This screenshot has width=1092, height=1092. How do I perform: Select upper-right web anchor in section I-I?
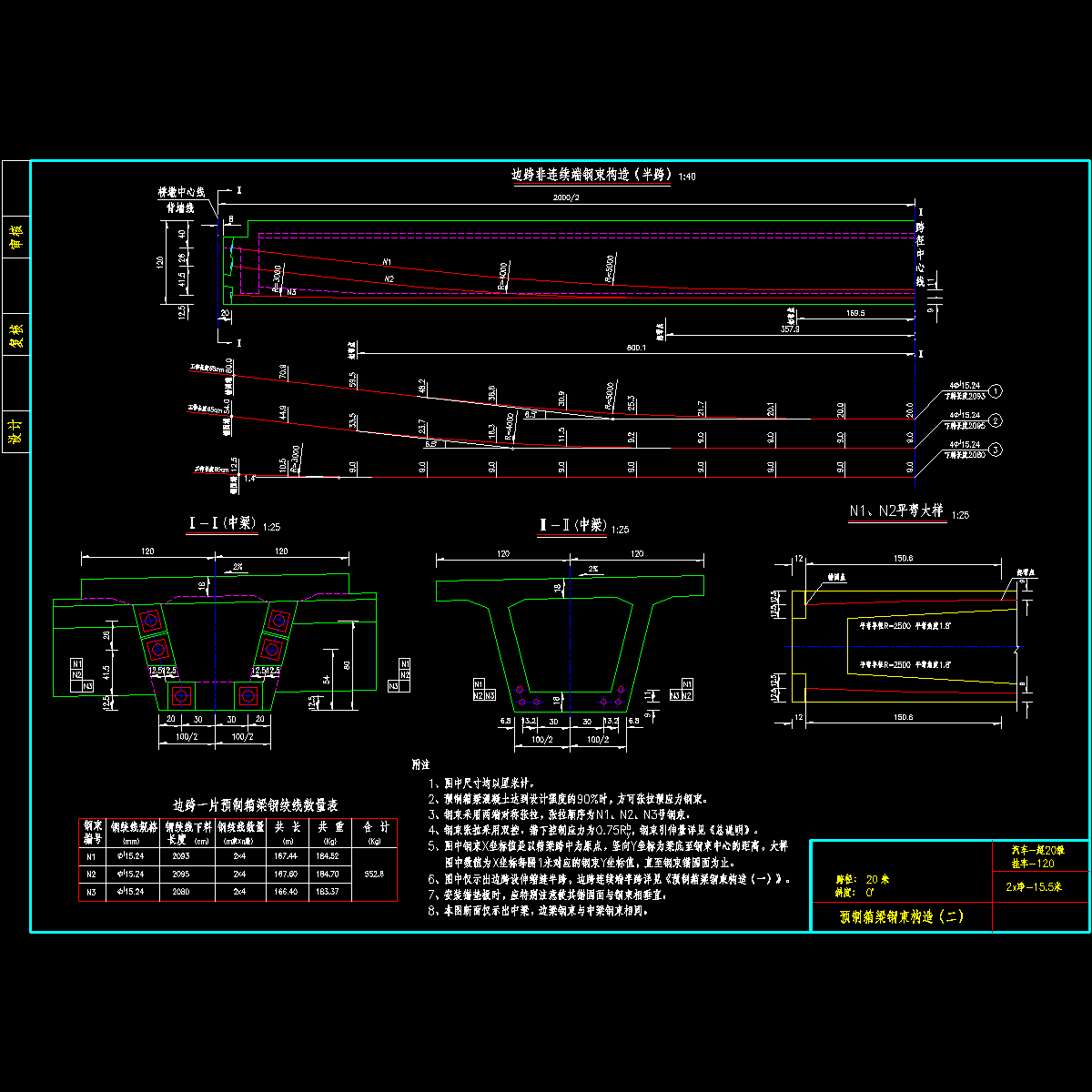278,622
